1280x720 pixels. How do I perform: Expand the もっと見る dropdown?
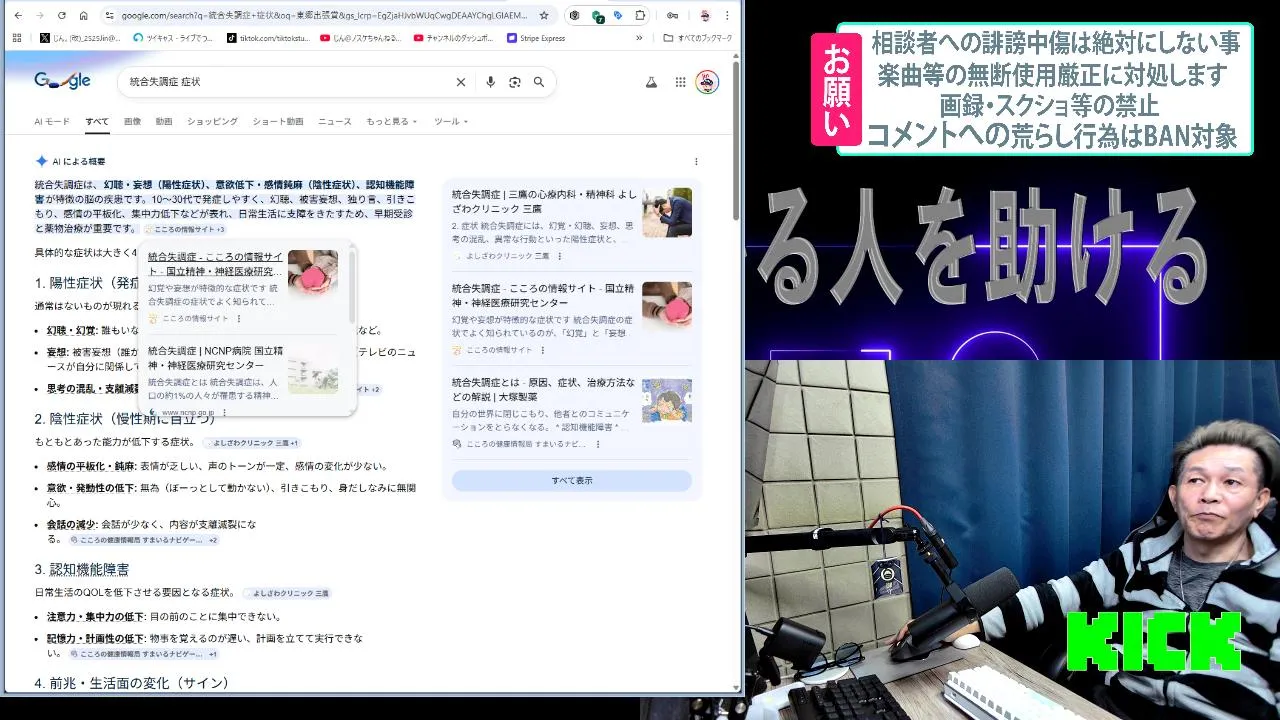click(390, 121)
